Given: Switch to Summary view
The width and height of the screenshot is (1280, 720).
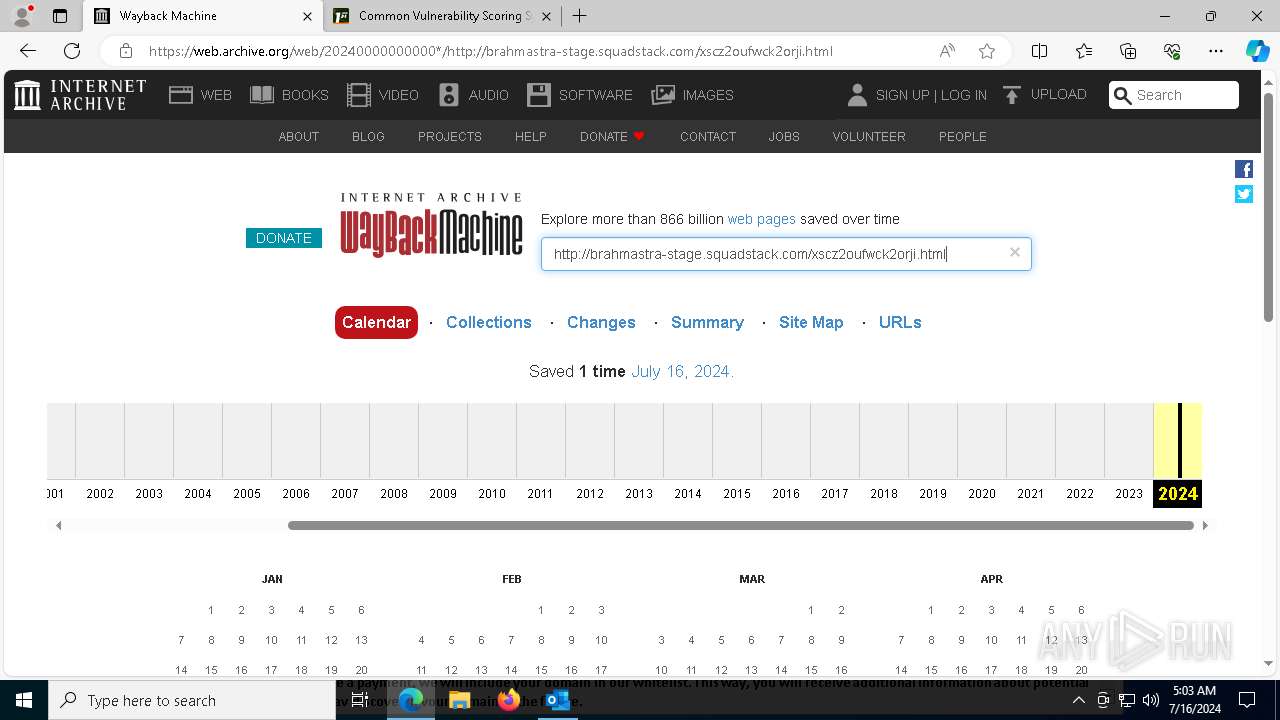Looking at the screenshot, I should pos(707,322).
